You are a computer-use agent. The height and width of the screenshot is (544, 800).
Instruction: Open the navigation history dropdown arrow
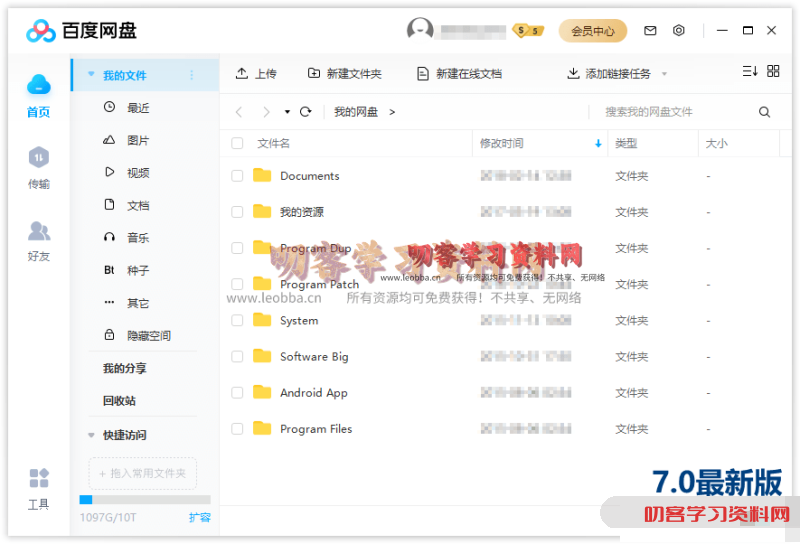(287, 112)
